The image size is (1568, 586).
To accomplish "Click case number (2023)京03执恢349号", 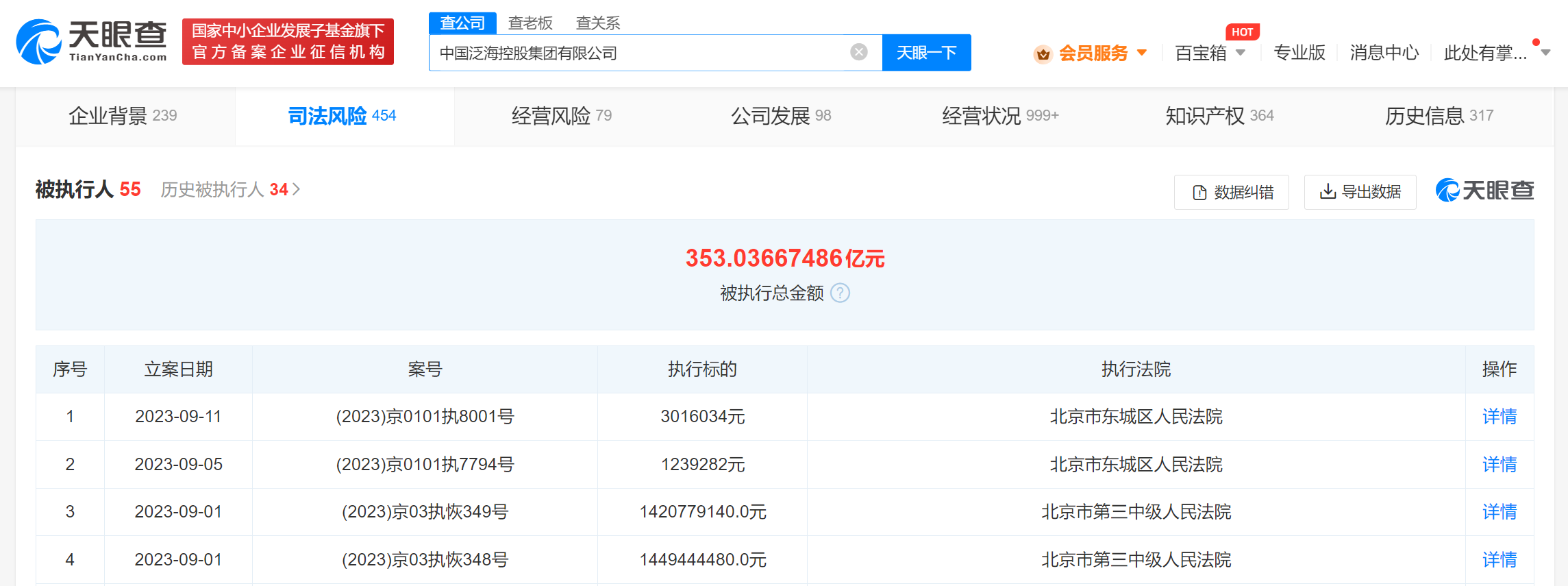I will [x=425, y=512].
